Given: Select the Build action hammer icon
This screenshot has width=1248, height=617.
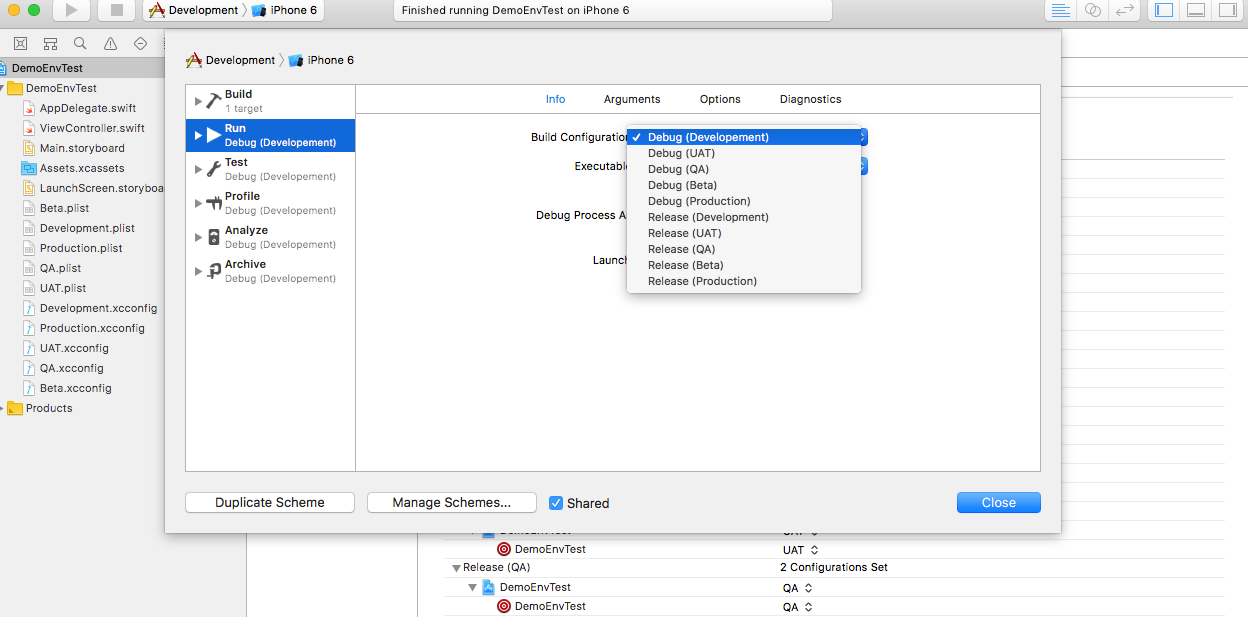Looking at the screenshot, I should click(214, 101).
